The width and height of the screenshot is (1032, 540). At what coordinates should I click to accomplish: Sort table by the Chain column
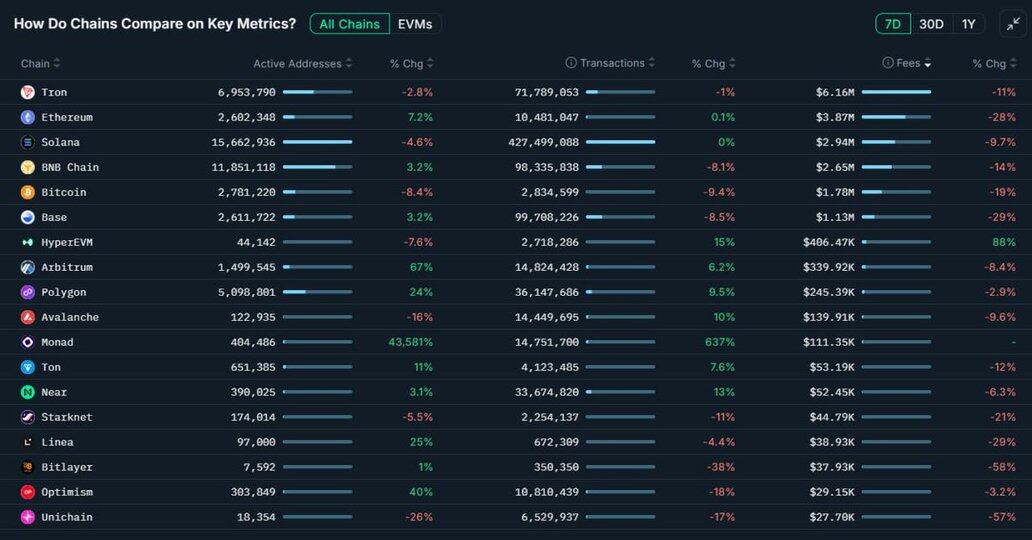pos(40,64)
